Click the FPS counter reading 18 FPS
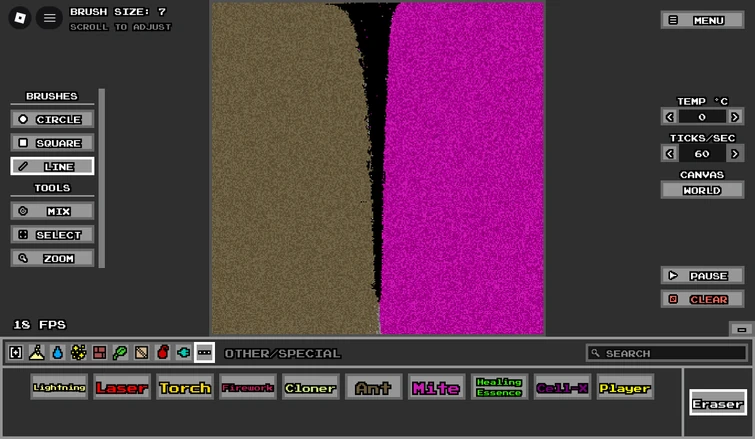Viewport: 755px width, 439px height. [x=39, y=324]
